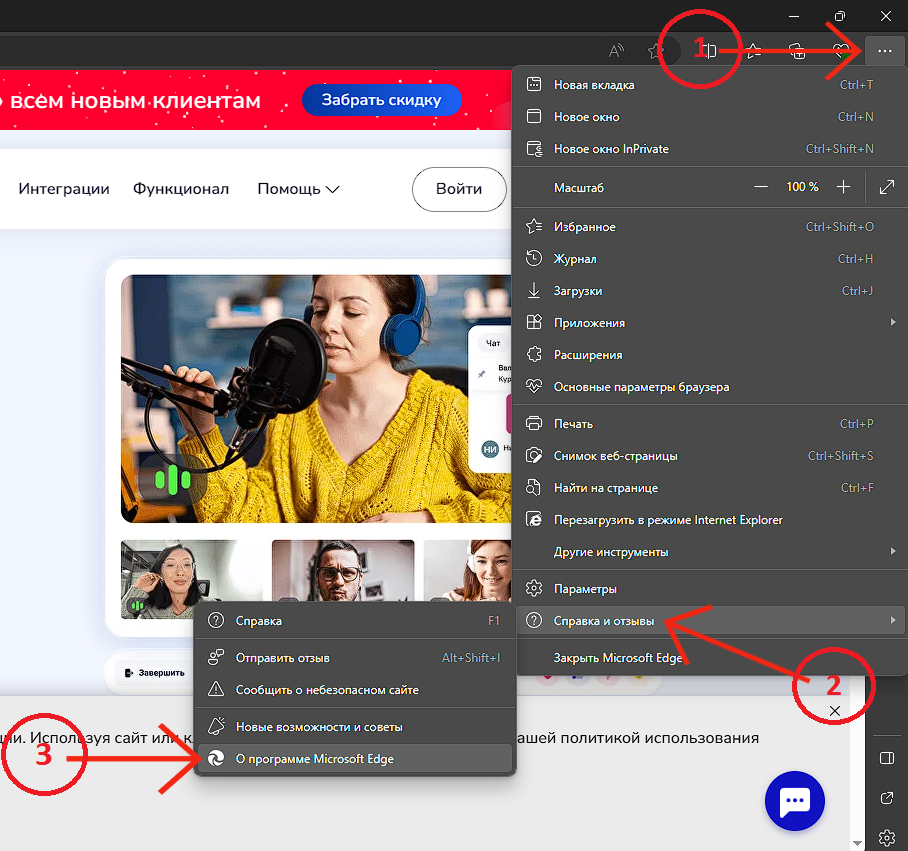Toggle the sidebar panel layout icon

click(886, 758)
